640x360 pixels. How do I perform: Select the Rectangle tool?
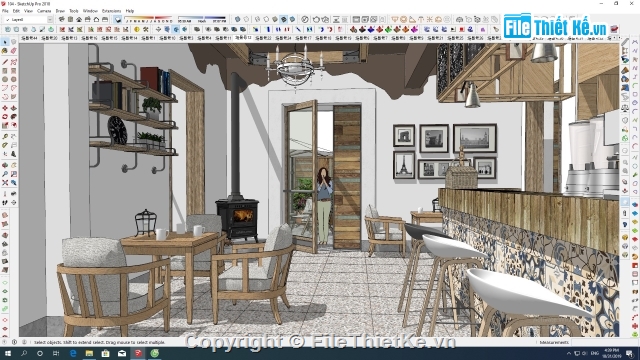tap(5, 71)
